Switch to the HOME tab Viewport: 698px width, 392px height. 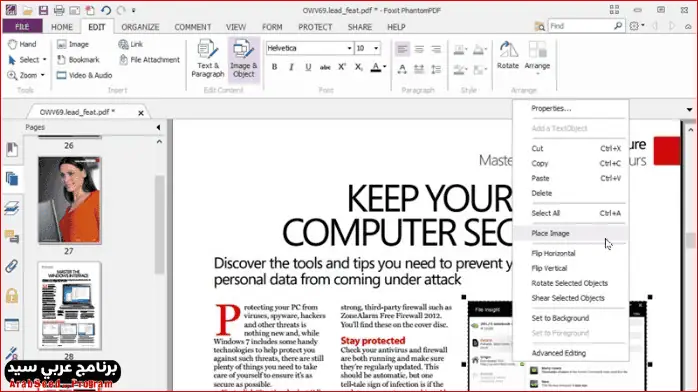[62, 27]
